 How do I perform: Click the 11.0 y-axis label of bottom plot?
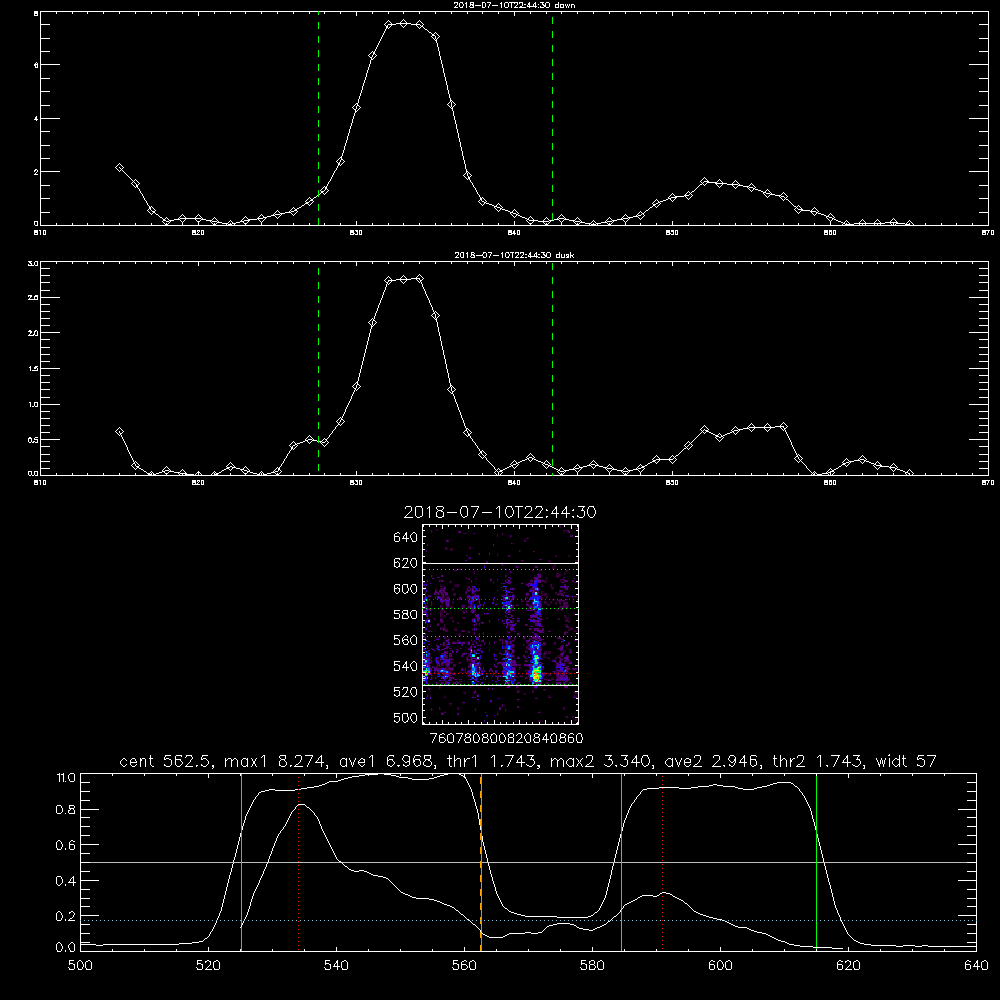(66, 778)
